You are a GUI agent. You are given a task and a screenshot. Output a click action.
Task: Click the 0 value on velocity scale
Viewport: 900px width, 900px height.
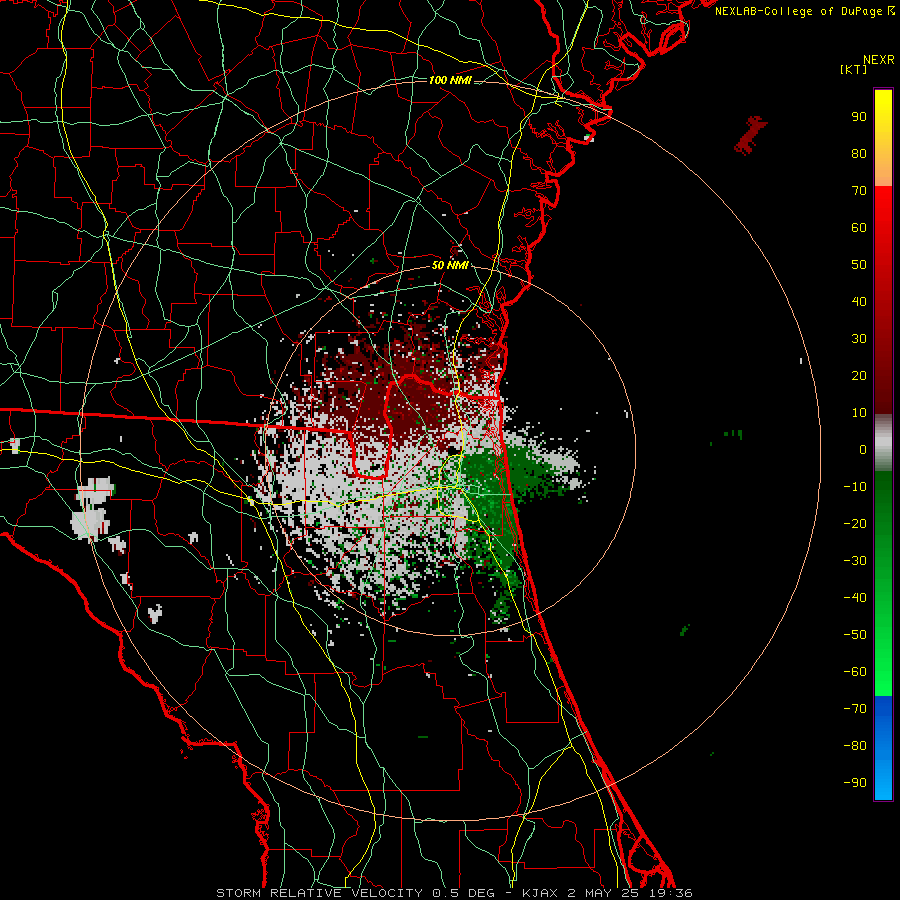tap(863, 449)
